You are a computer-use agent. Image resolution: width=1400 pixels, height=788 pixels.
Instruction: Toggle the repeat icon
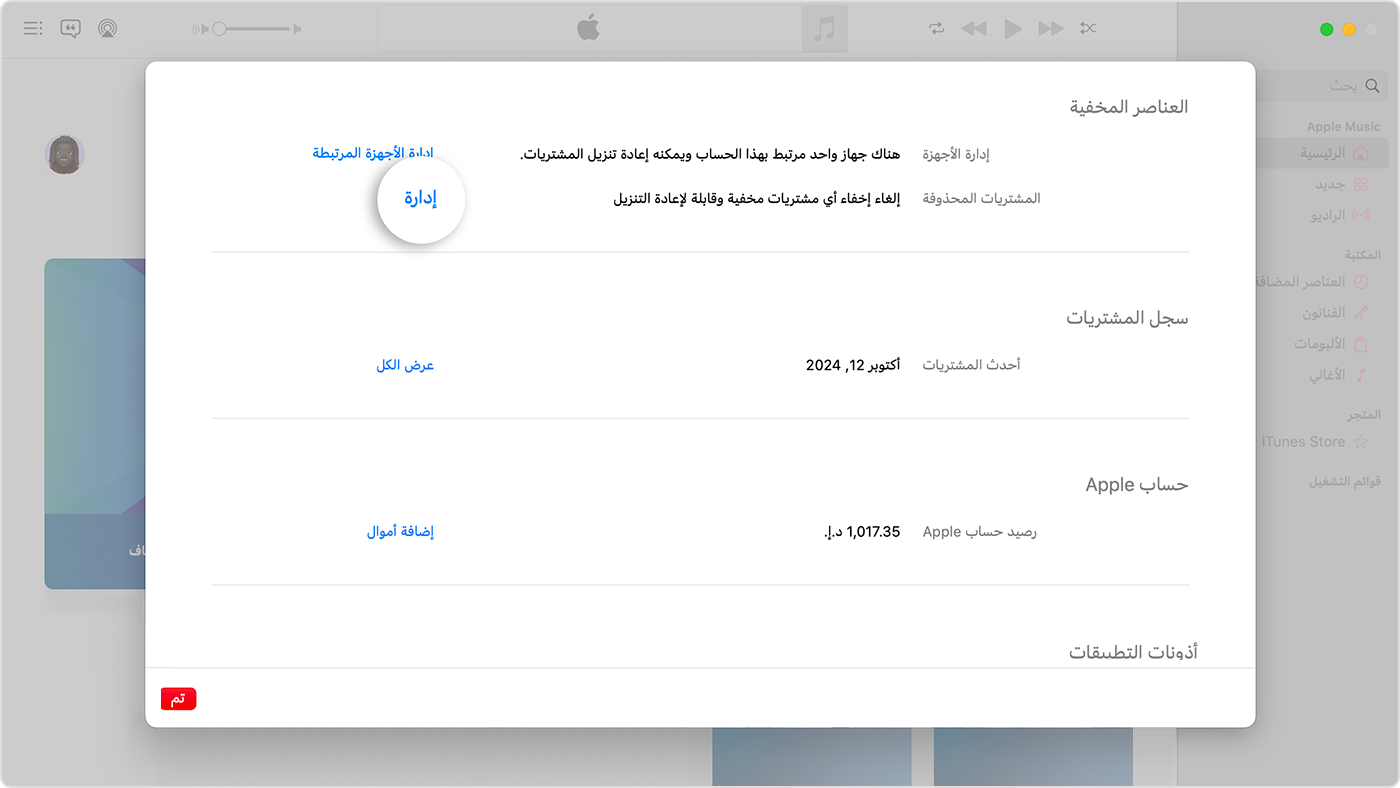(x=936, y=29)
